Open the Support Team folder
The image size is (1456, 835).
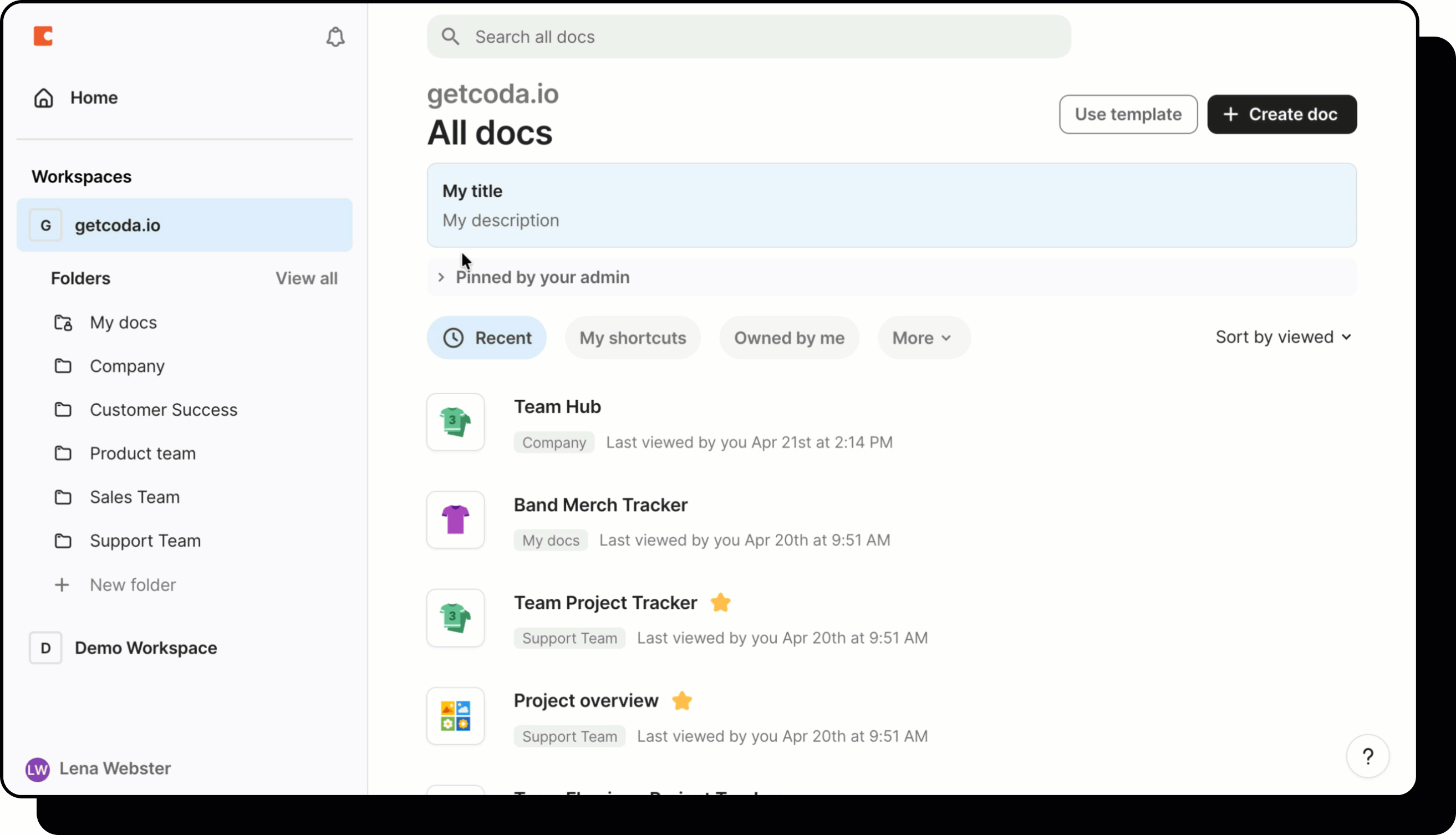[145, 541]
